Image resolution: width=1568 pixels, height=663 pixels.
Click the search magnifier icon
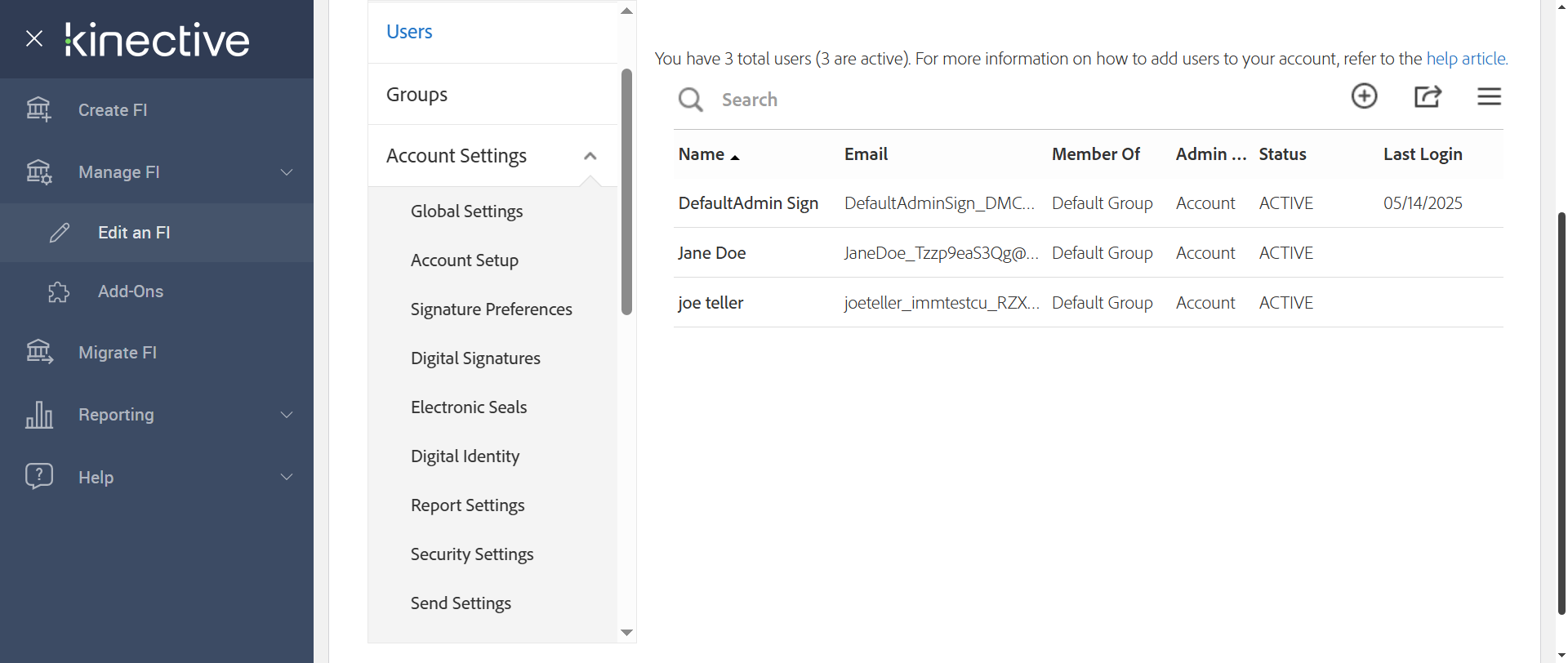tap(690, 100)
